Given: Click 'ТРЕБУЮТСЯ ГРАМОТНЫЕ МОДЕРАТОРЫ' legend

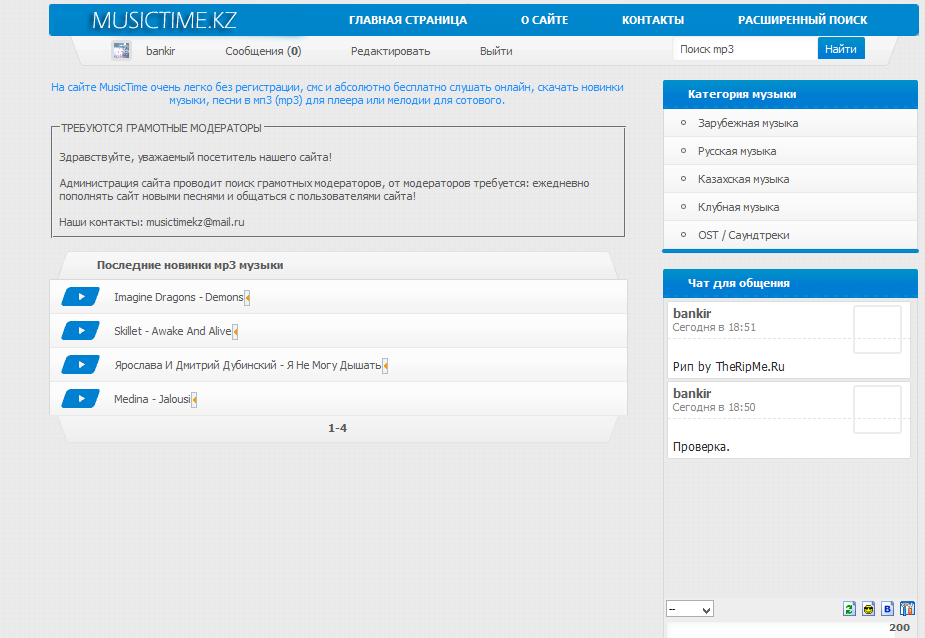Looking at the screenshot, I should click(x=161, y=128).
